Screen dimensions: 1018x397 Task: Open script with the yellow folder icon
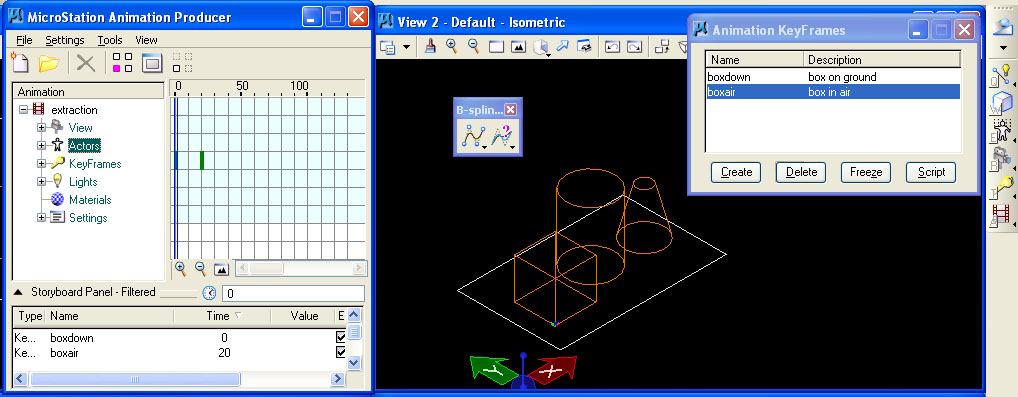tap(49, 63)
